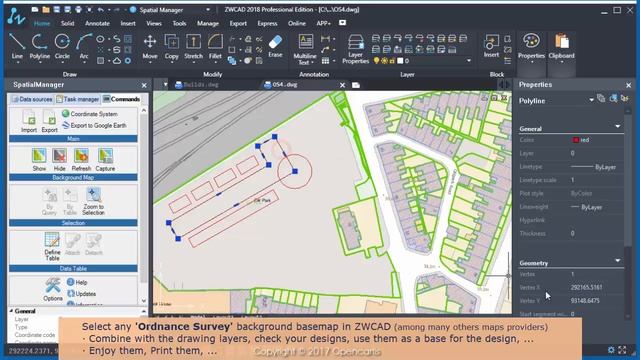The width and height of the screenshot is (640, 360).
Task: Open the Home ribbon tab
Action: pyautogui.click(x=42, y=24)
